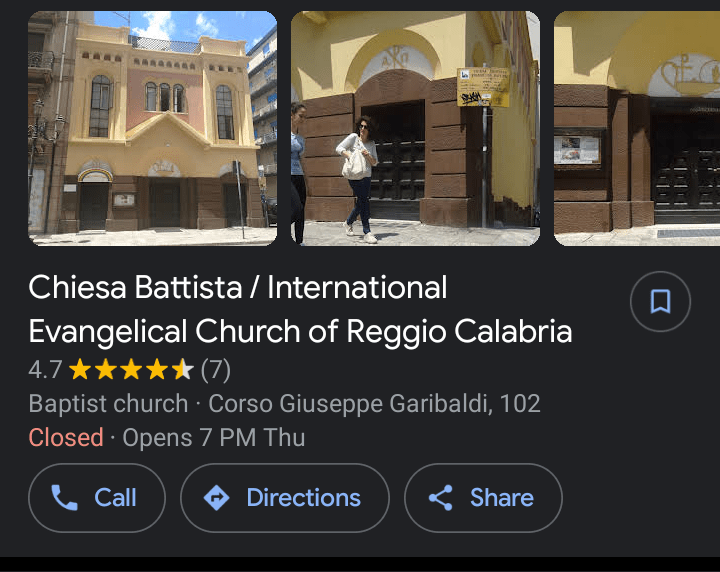The width and height of the screenshot is (720, 572).
Task: Click the Share button text
Action: pos(501,498)
